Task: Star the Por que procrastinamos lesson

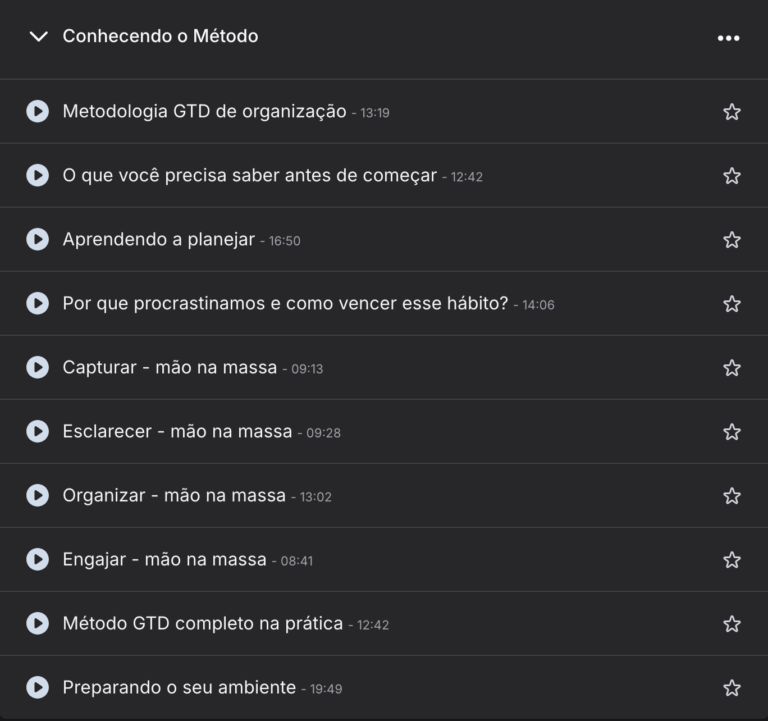Action: [x=732, y=304]
